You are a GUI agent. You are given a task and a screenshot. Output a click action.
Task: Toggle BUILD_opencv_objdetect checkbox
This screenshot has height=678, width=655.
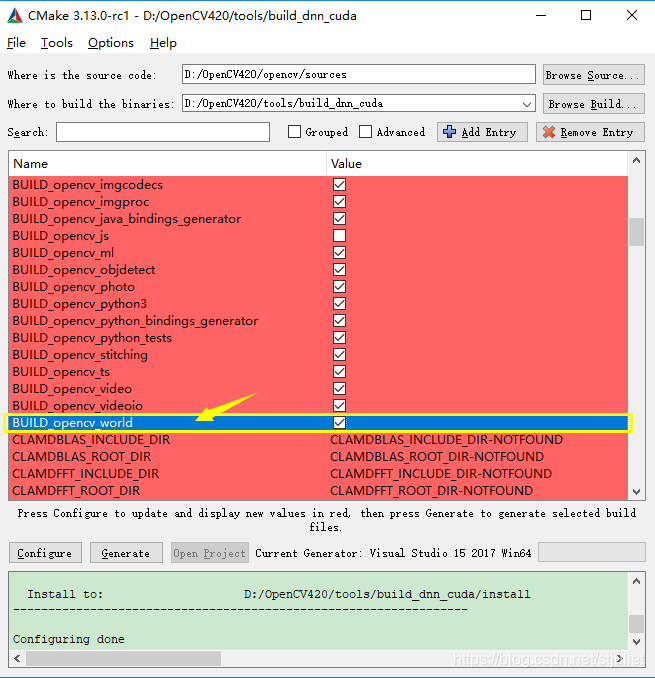tap(339, 269)
